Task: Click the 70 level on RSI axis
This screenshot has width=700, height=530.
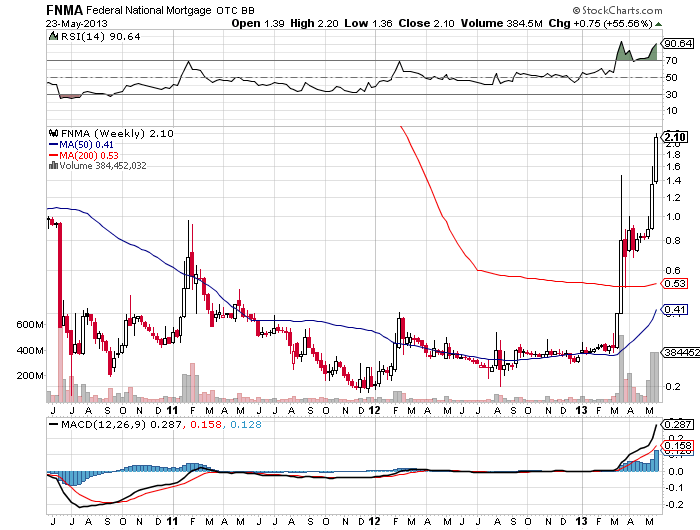Action: pyautogui.click(x=672, y=60)
